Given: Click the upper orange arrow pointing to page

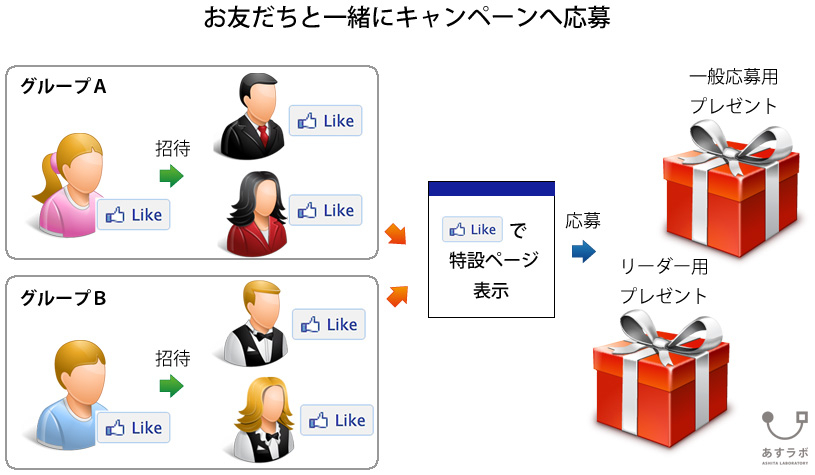Looking at the screenshot, I should 396,234.
